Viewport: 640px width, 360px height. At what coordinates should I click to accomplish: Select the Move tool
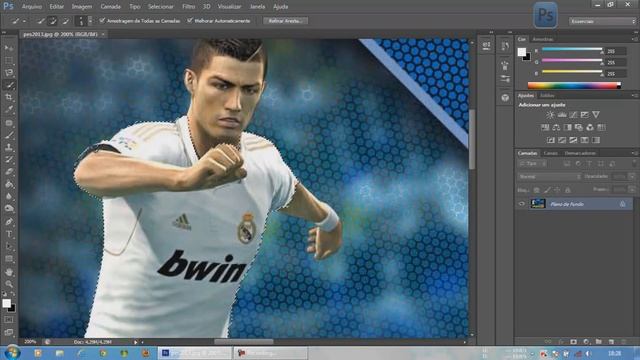[9, 48]
